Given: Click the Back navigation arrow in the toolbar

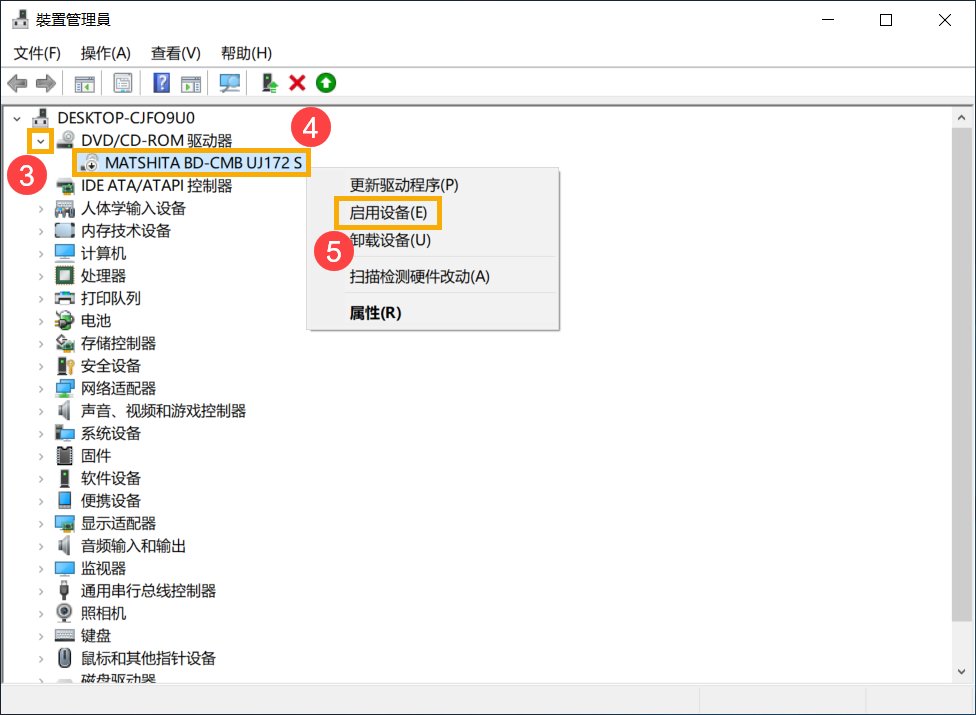Looking at the screenshot, I should coord(20,83).
